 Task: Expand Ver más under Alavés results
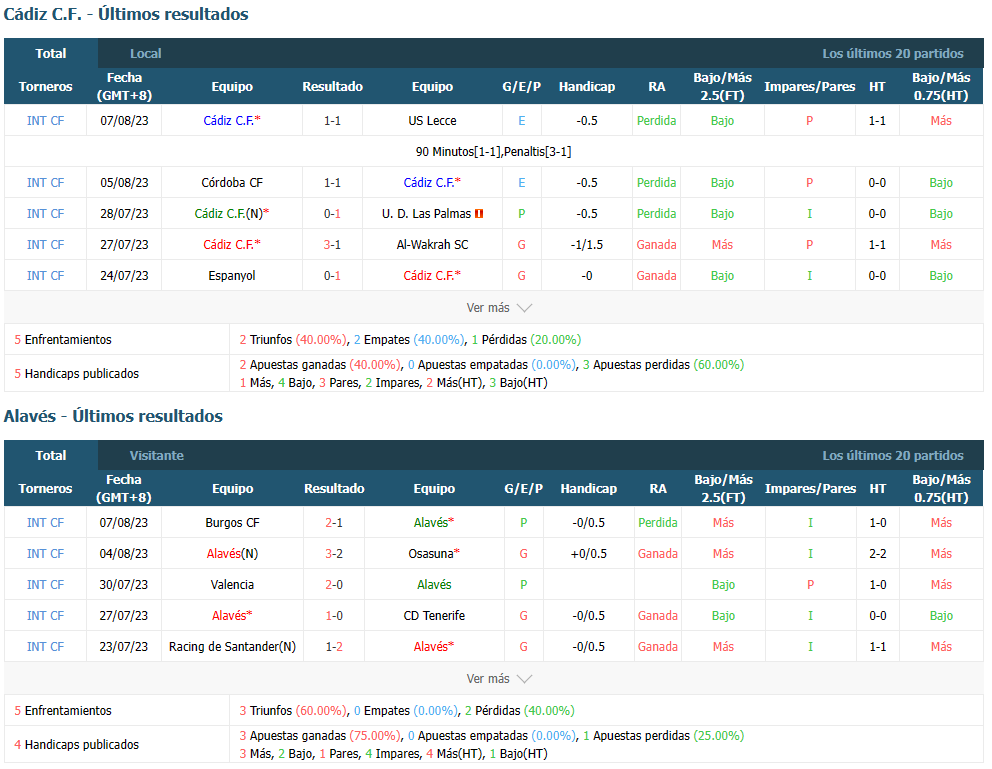tap(499, 679)
